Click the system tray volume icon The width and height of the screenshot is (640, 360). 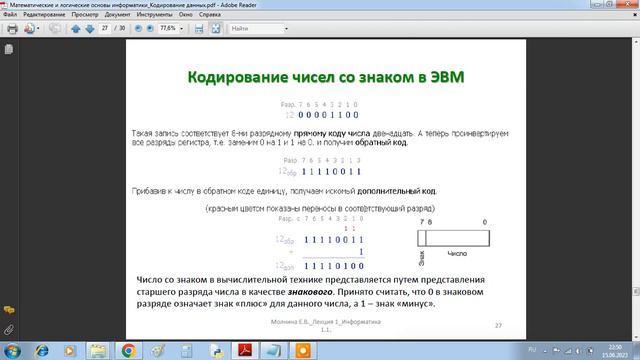pyautogui.click(x=578, y=351)
